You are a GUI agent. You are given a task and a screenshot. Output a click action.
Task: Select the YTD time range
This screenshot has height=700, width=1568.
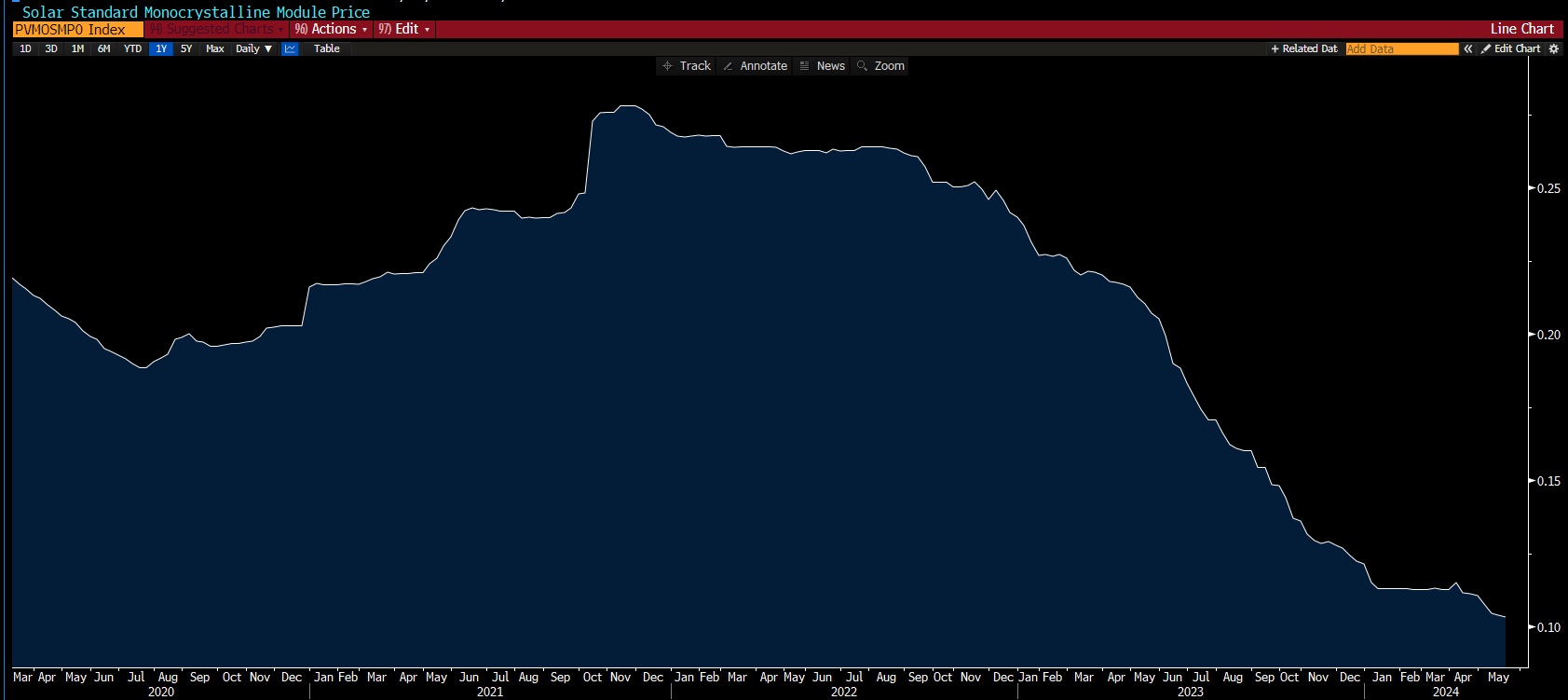(x=132, y=48)
